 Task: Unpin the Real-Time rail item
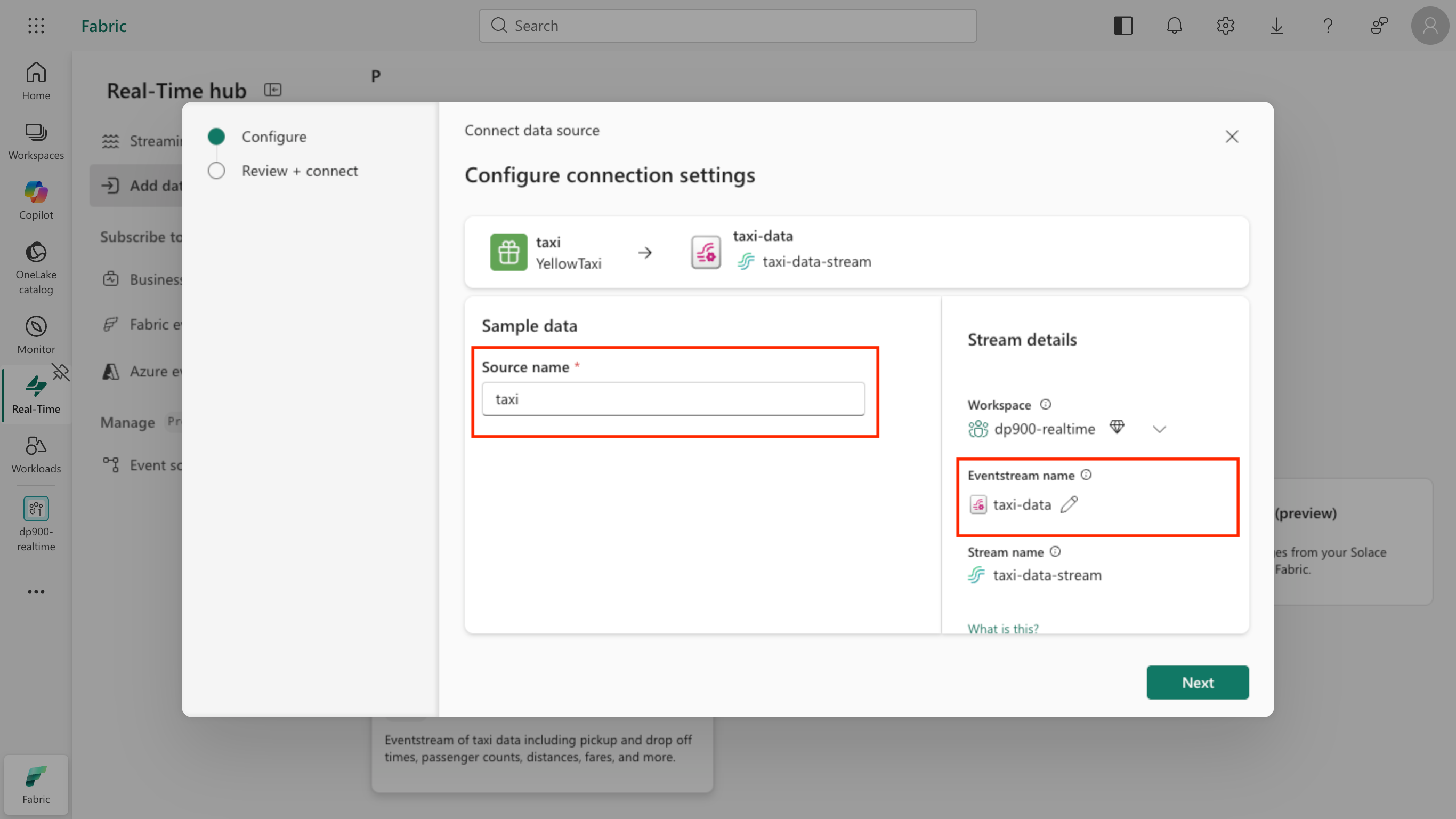(x=60, y=372)
